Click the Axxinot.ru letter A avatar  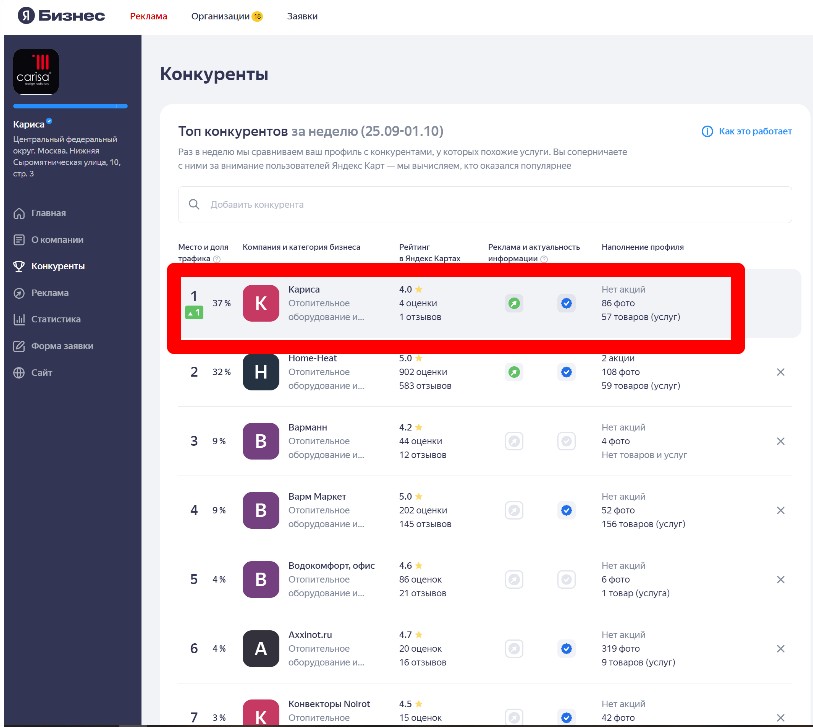click(x=261, y=649)
